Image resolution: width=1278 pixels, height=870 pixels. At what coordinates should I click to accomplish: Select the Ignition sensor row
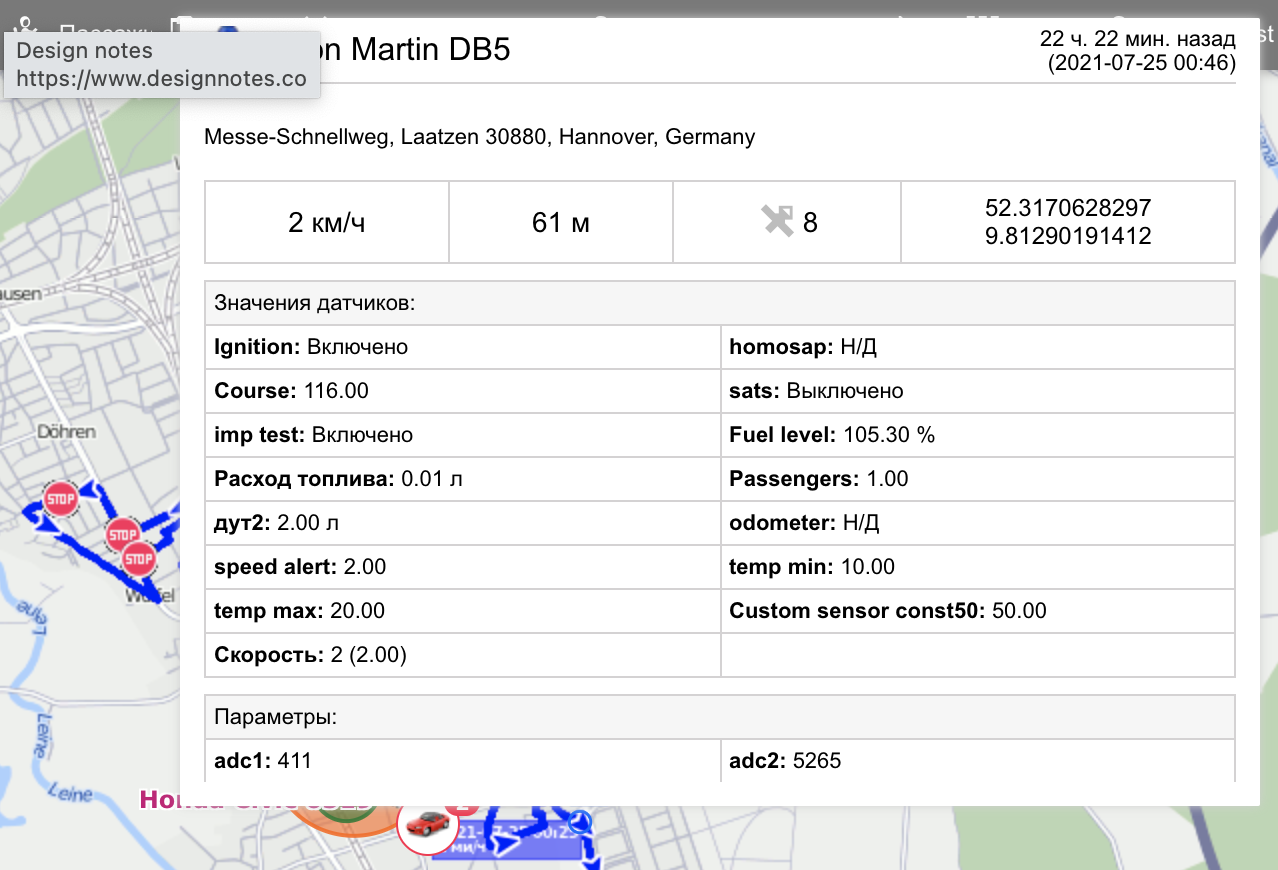click(462, 347)
